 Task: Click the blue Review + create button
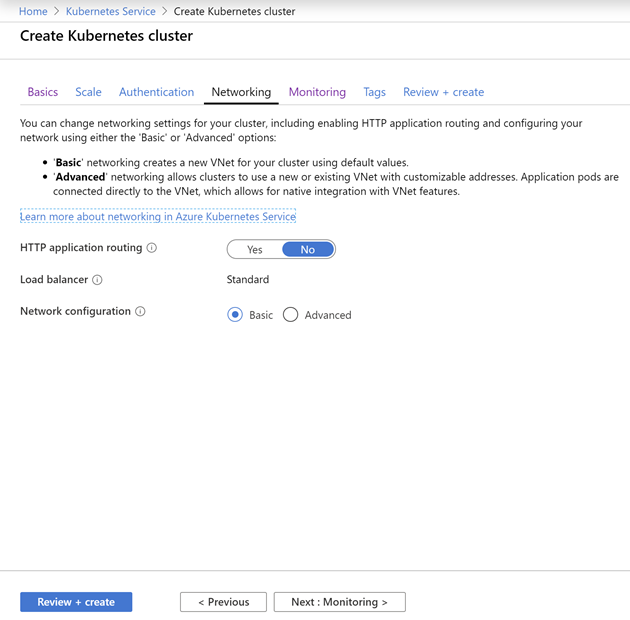click(x=76, y=602)
